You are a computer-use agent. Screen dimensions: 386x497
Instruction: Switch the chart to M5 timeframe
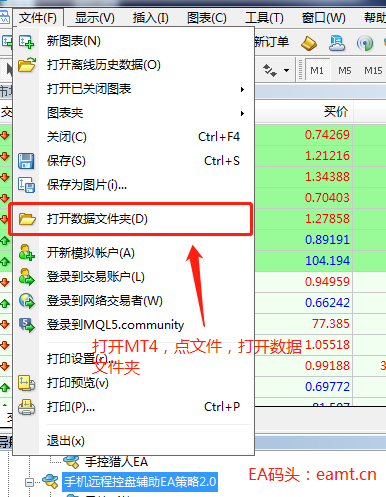pyautogui.click(x=345, y=70)
